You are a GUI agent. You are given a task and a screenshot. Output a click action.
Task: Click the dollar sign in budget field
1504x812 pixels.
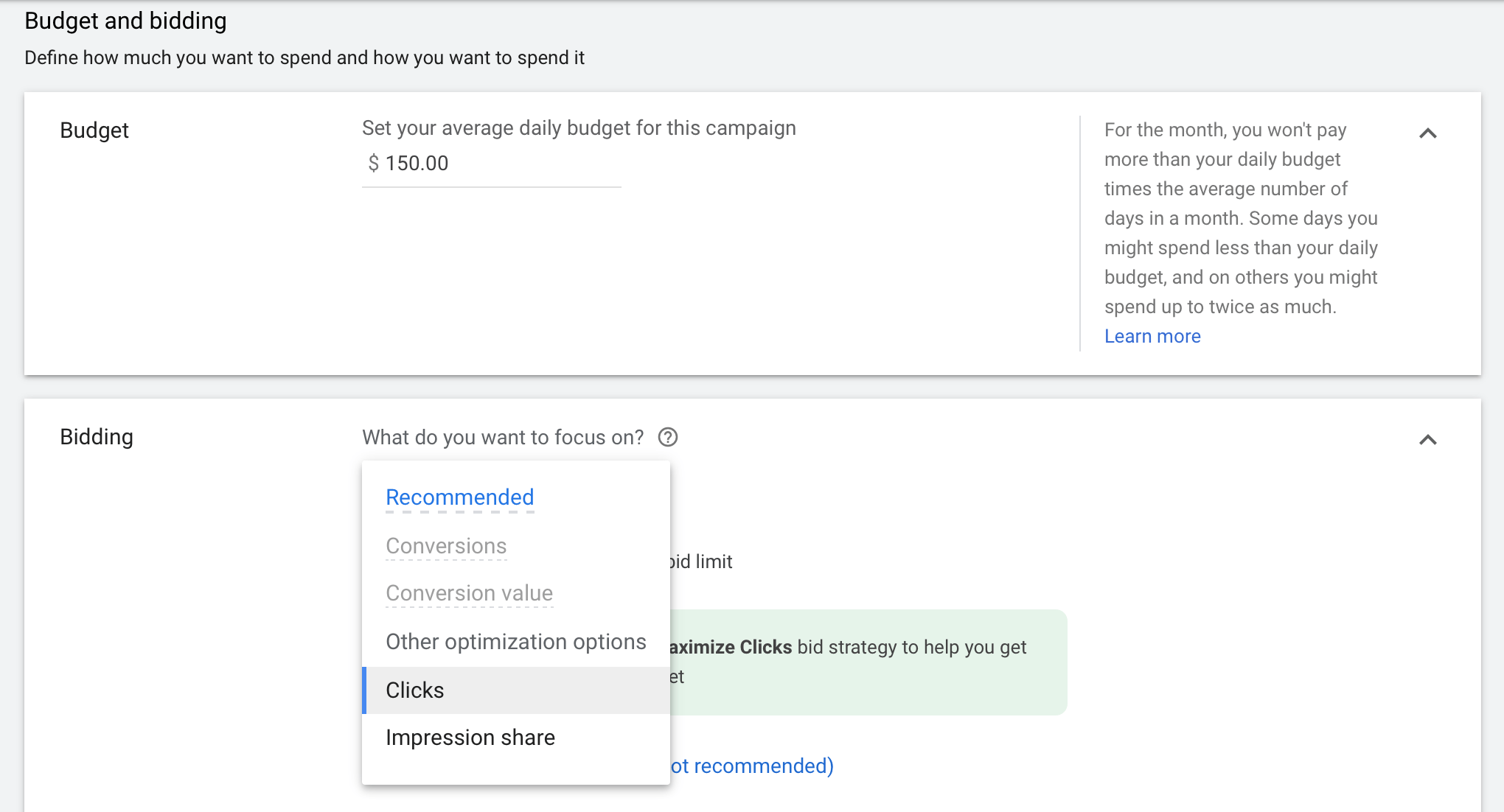373,164
